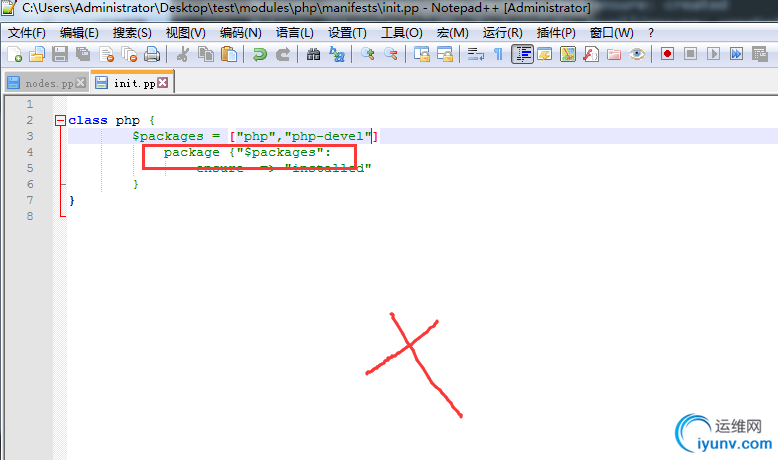Open Replace with the Replace icon

point(337,54)
